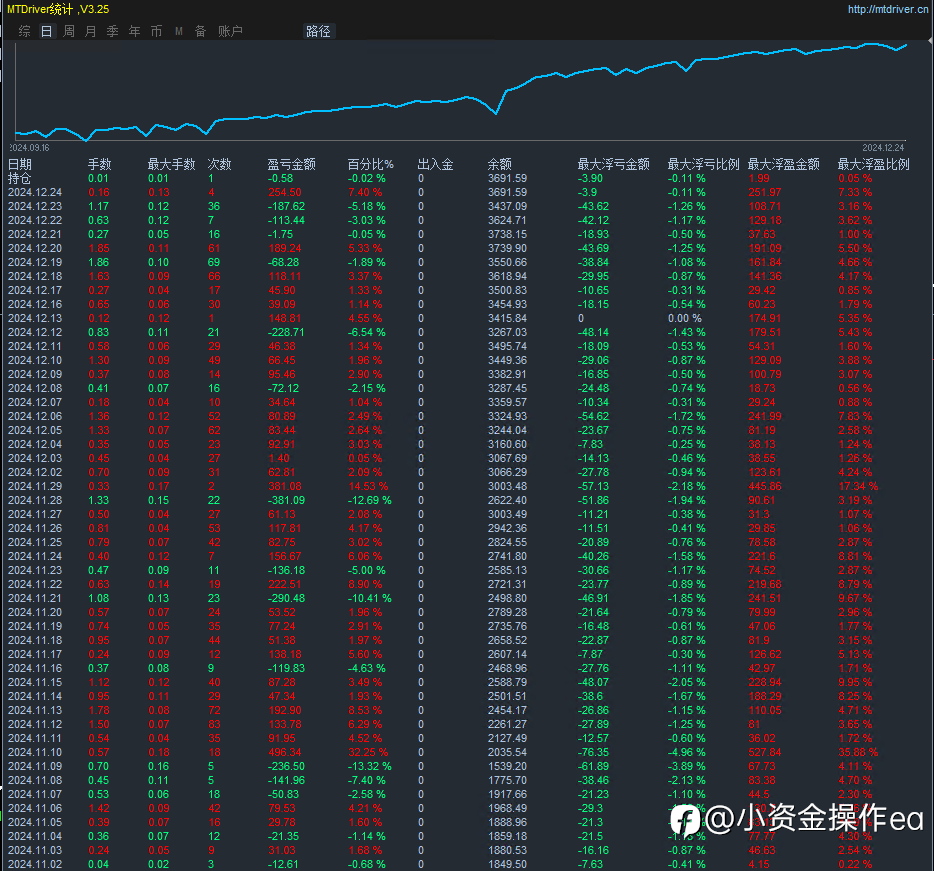
Task: Click the 余额 balance column header
Action: click(x=499, y=164)
